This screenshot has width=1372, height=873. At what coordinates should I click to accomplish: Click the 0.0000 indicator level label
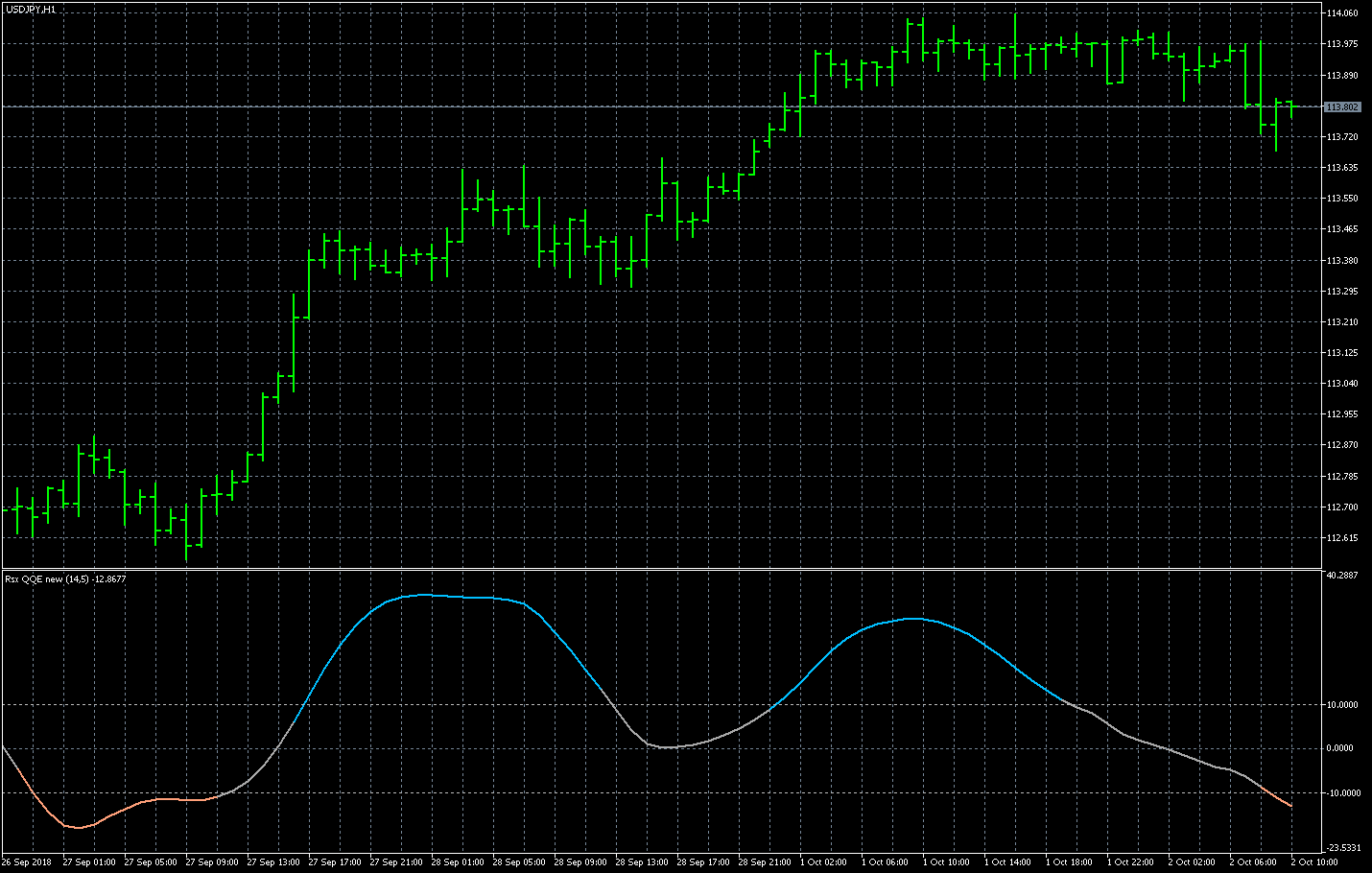(1341, 748)
